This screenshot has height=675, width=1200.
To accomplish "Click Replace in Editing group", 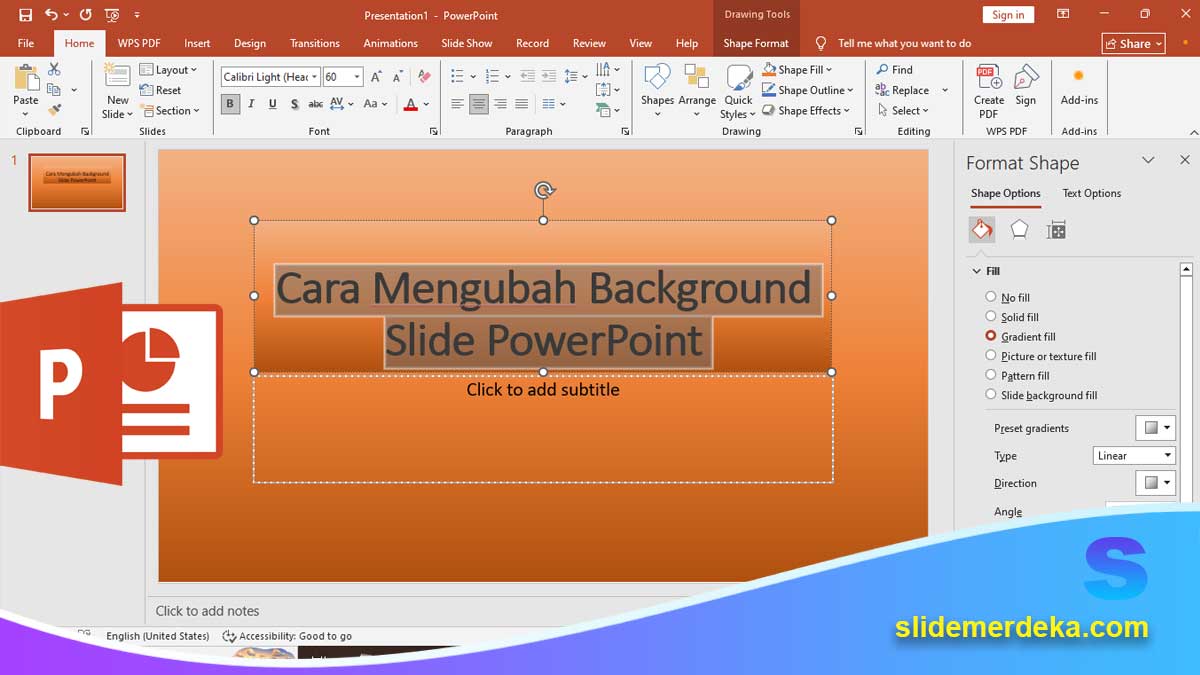I will click(x=903, y=90).
